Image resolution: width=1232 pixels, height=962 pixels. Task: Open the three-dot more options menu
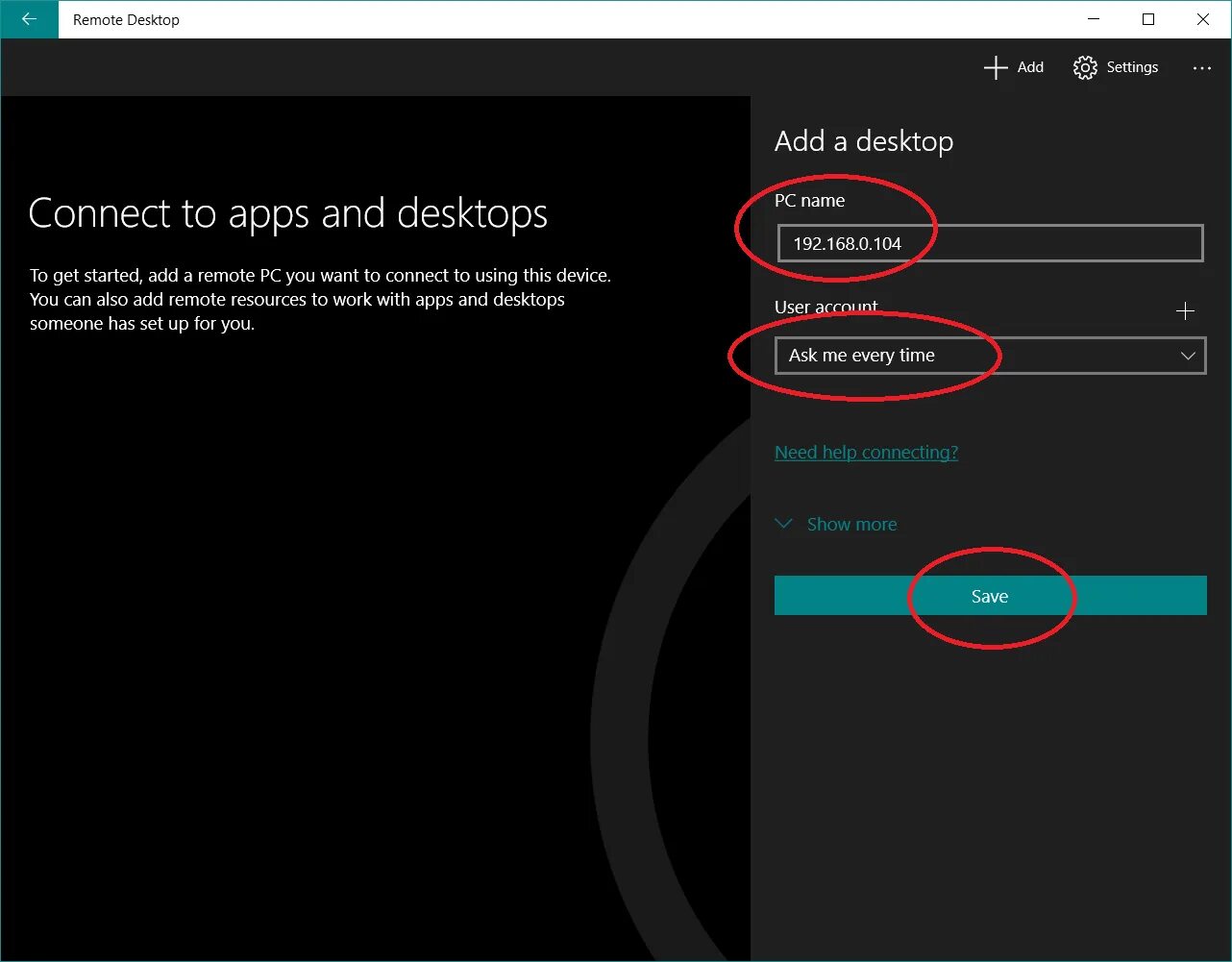(1201, 68)
